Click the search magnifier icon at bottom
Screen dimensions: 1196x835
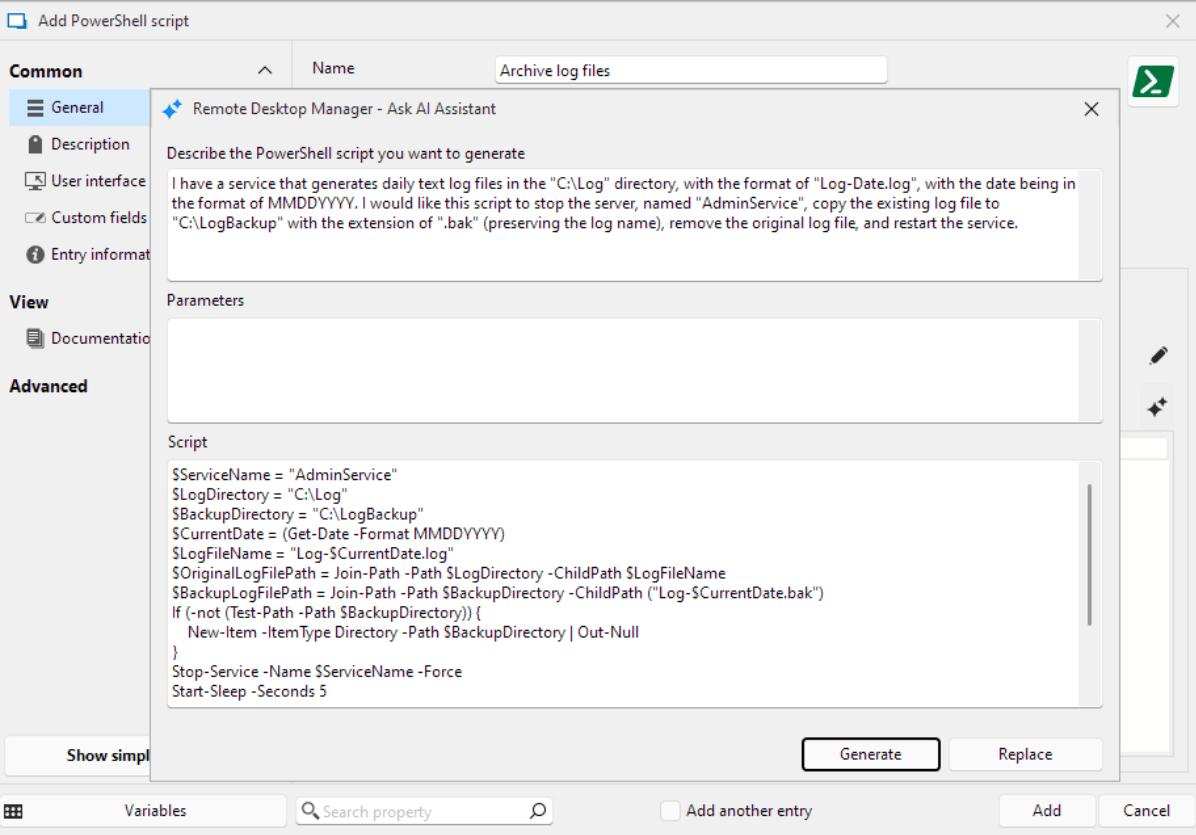[538, 811]
